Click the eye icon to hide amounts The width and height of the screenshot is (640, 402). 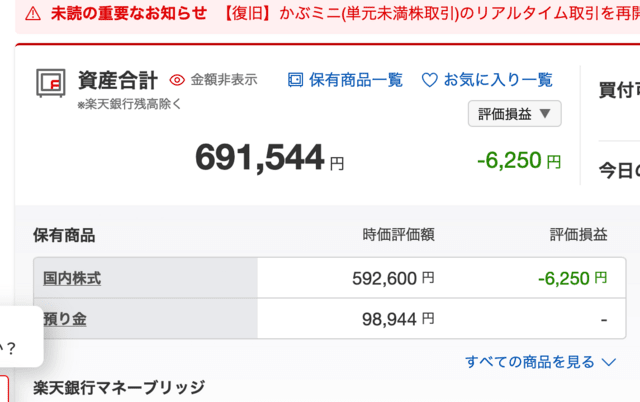click(x=178, y=79)
